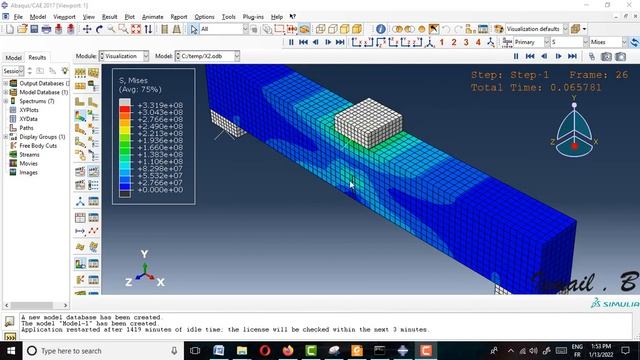Viewport: 640px width, 360px height.
Task: Open the Plug-ins menu
Action: click(253, 17)
